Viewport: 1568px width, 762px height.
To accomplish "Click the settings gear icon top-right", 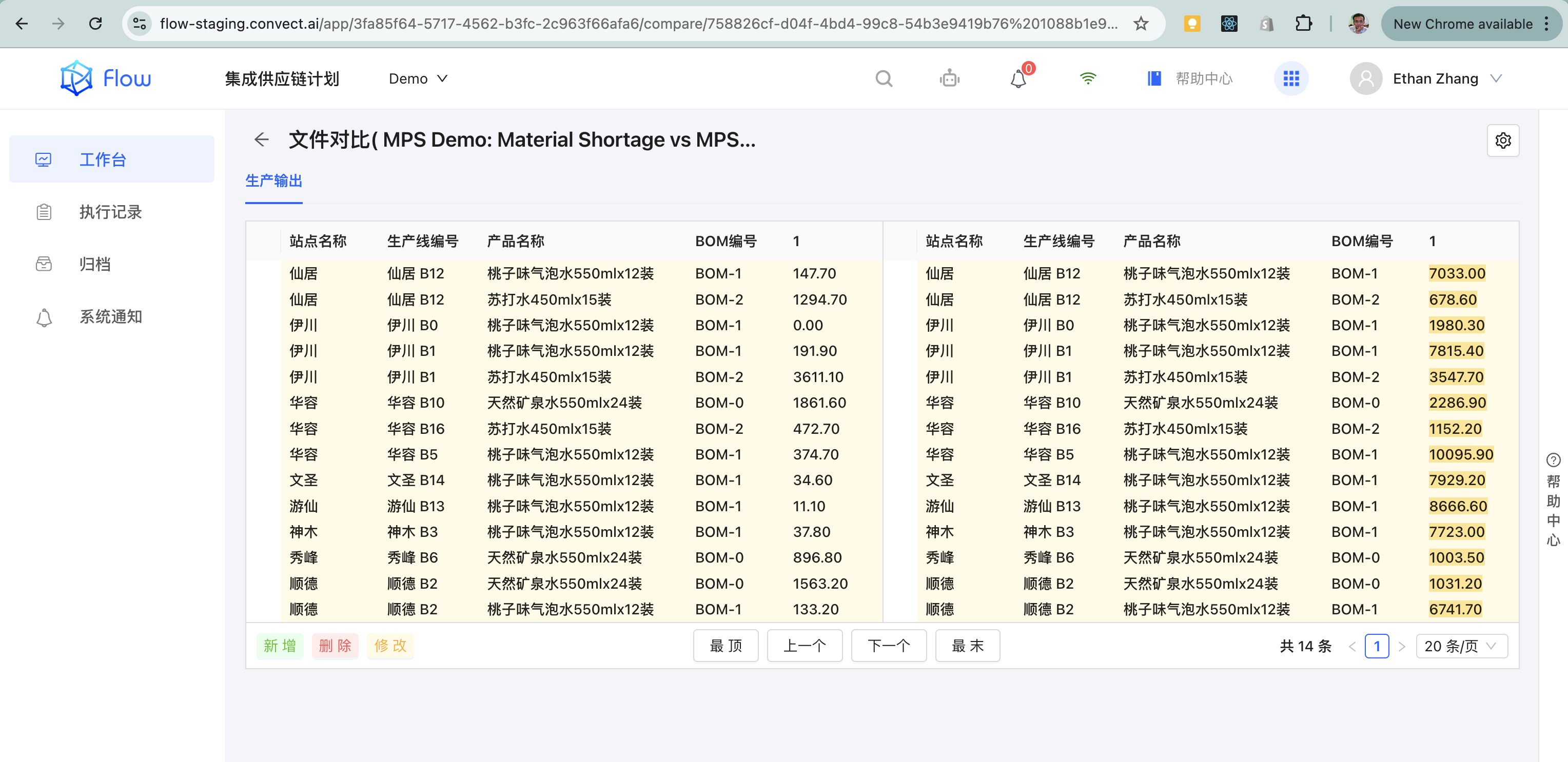I will [1504, 140].
